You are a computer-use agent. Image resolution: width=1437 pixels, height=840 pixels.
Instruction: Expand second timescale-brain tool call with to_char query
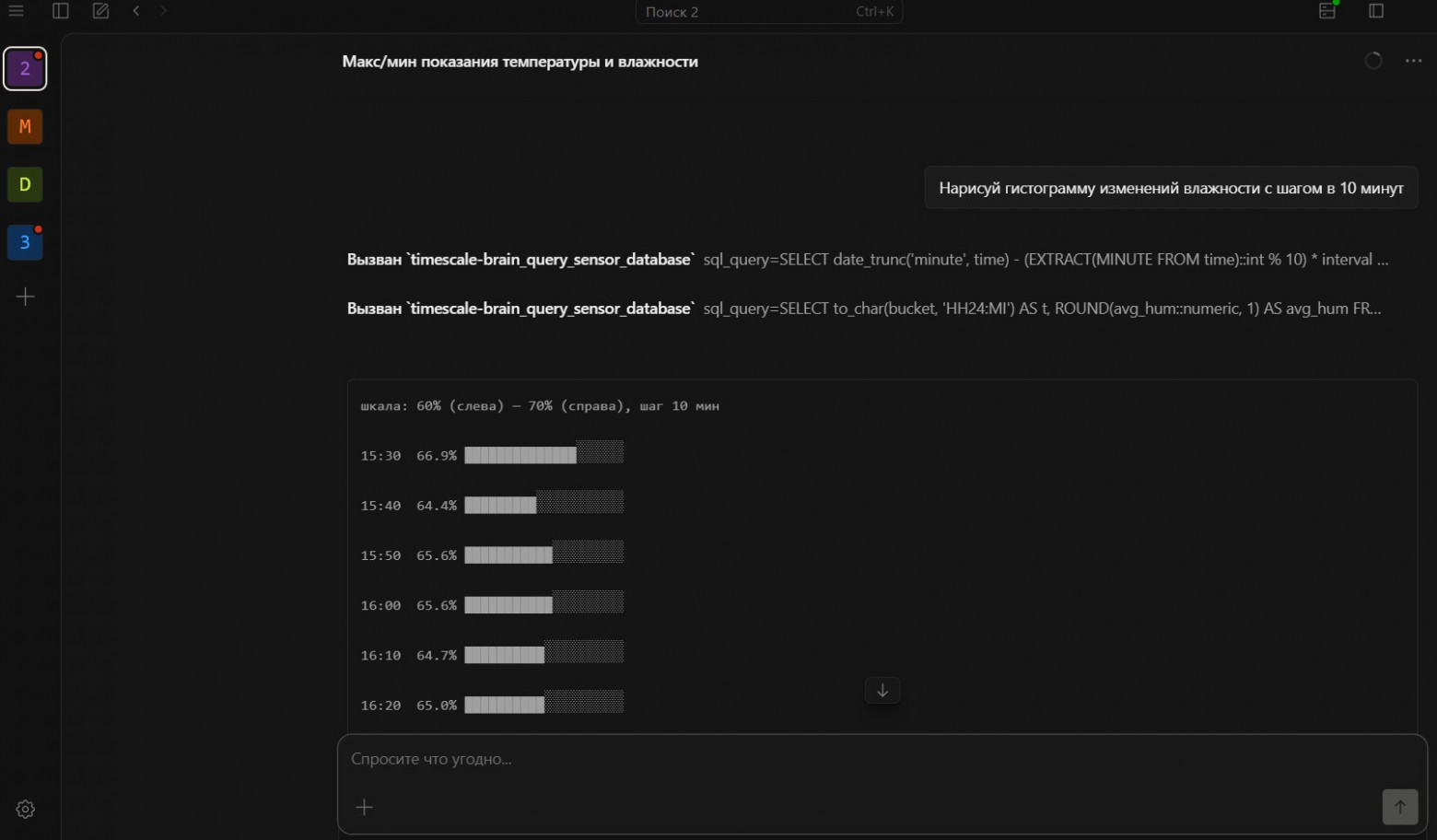(864, 309)
